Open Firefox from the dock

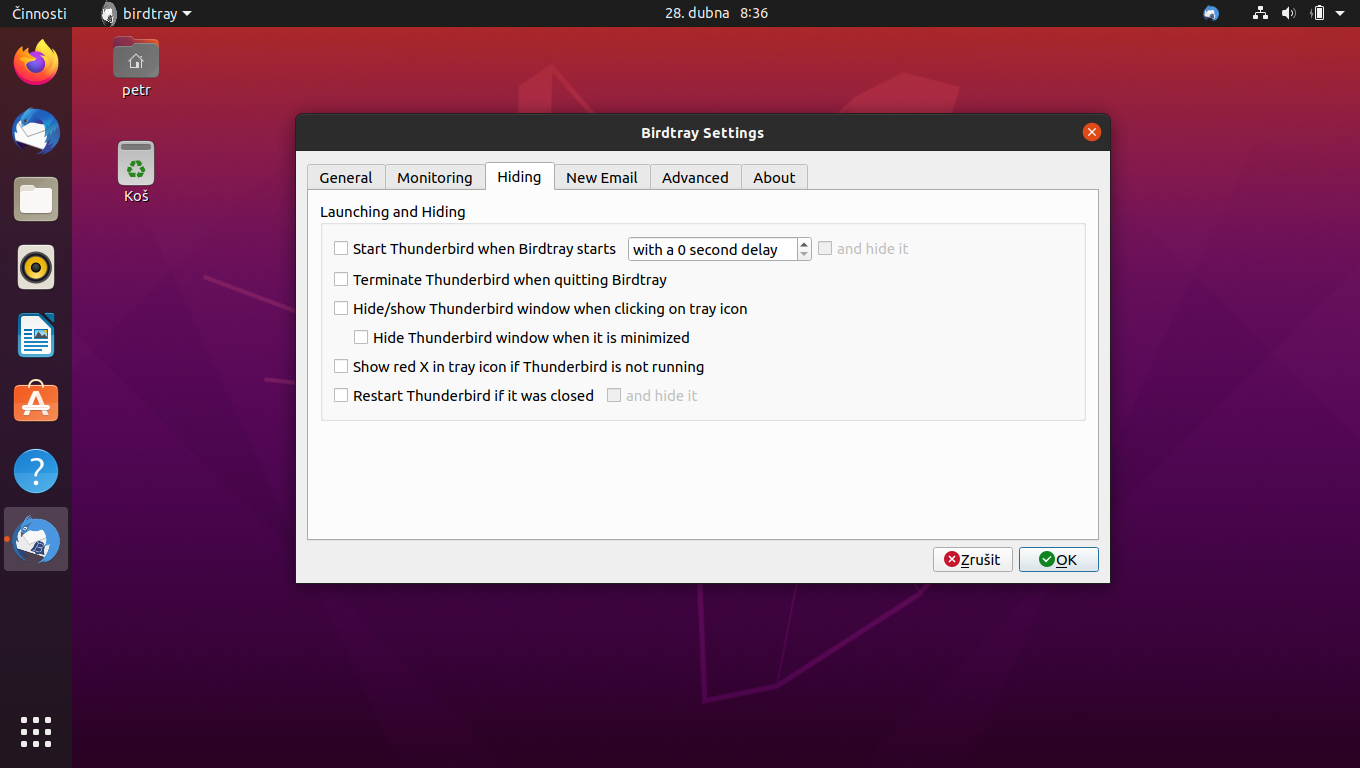36,63
